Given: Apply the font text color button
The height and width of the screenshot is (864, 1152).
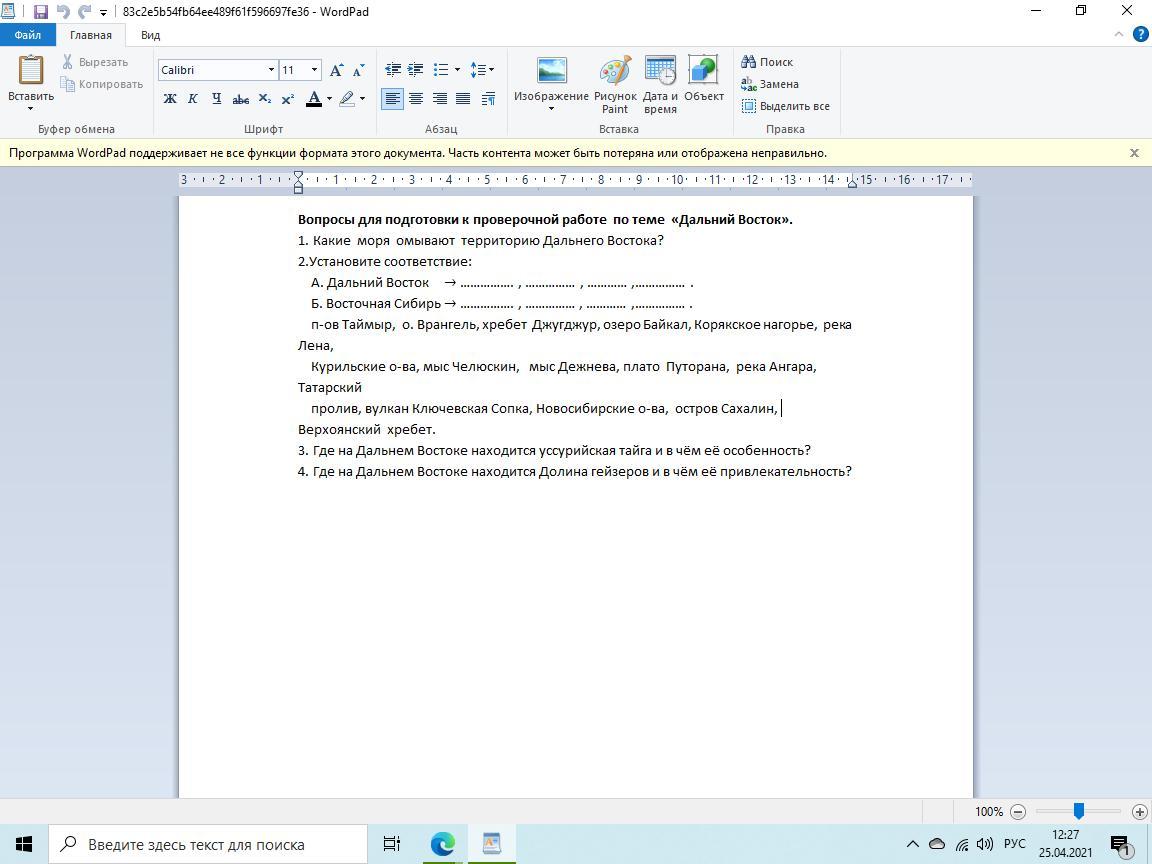Looking at the screenshot, I should (x=314, y=98).
